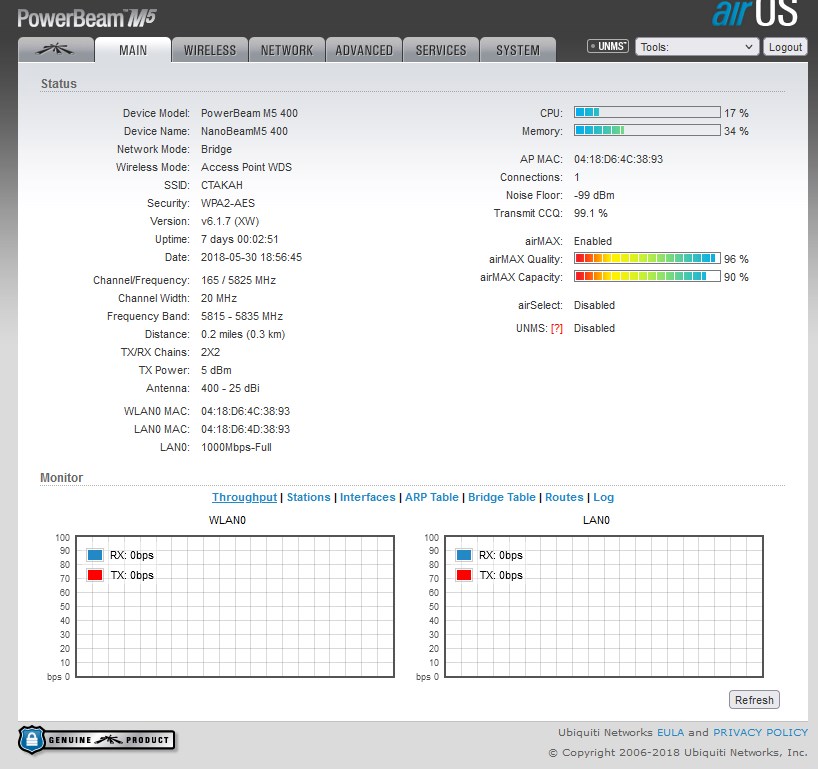Screen dimensions: 818x769
Task: Click device name value NanoBeamM5 400
Action: (x=244, y=131)
